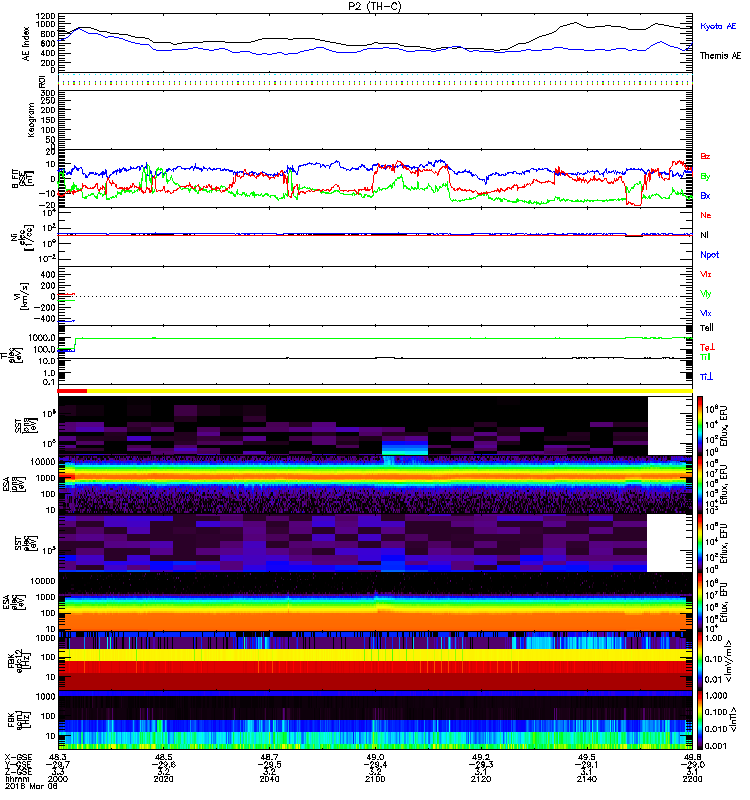
Task: Click the '2200' time tick label
Action: pyautogui.click(x=692, y=779)
